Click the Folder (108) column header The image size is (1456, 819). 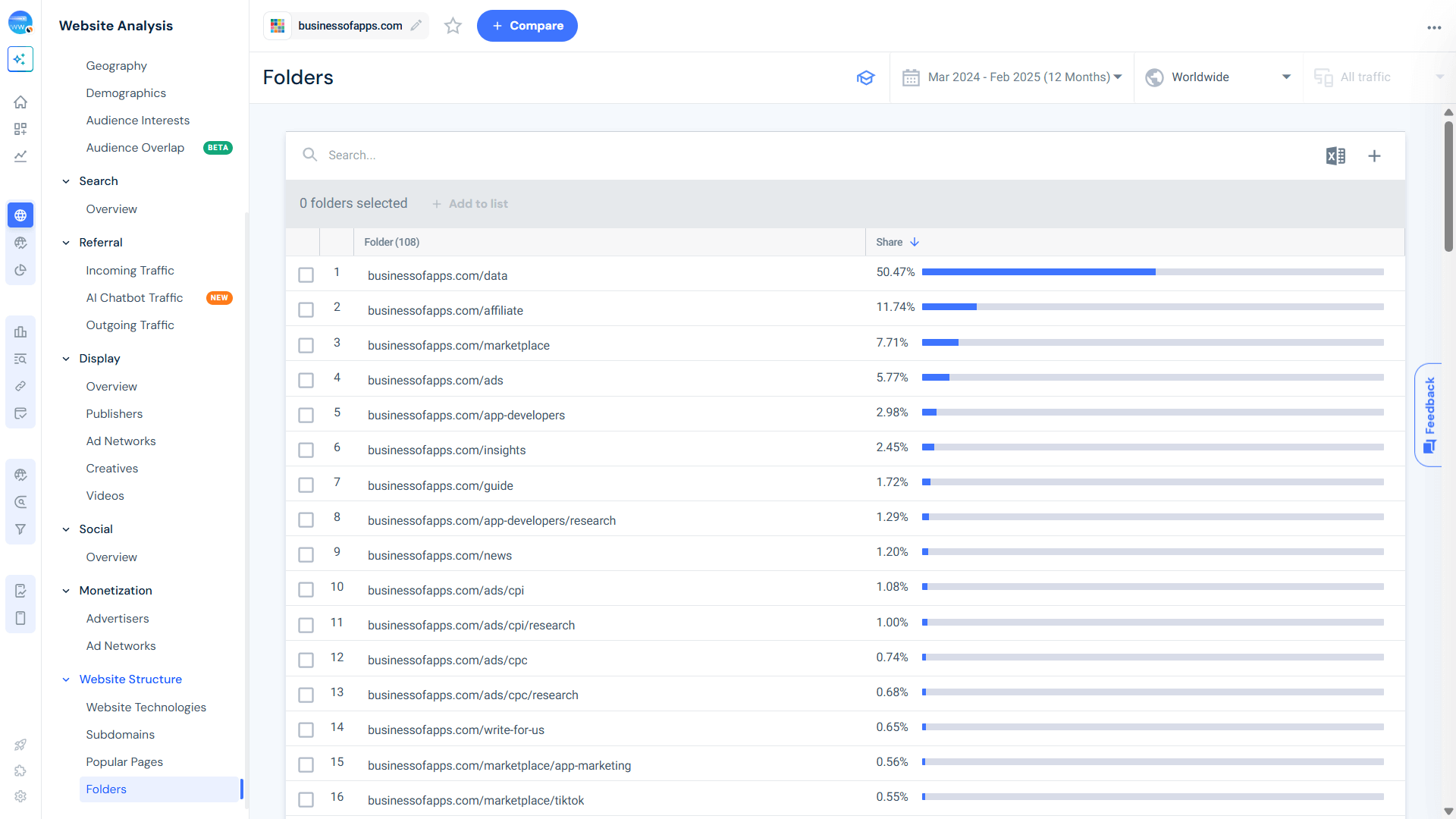pos(391,242)
